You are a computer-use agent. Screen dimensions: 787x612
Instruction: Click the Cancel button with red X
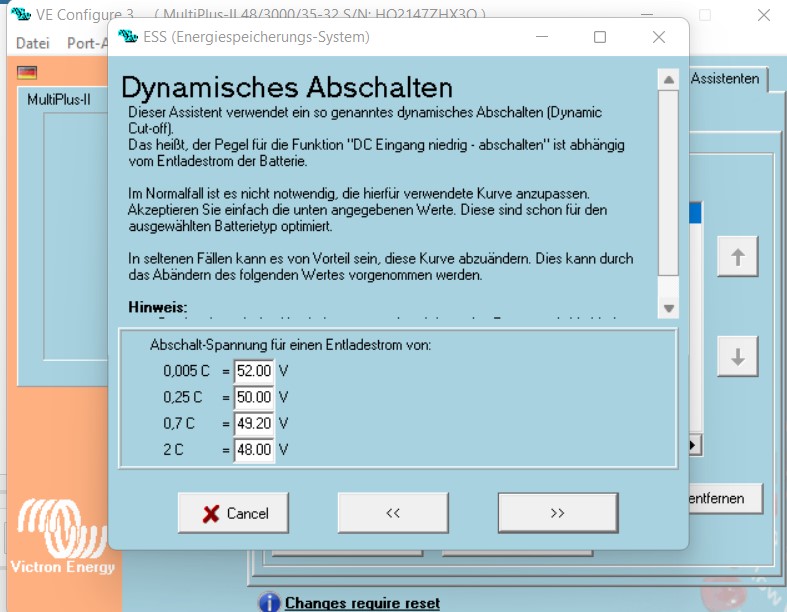[x=233, y=513]
